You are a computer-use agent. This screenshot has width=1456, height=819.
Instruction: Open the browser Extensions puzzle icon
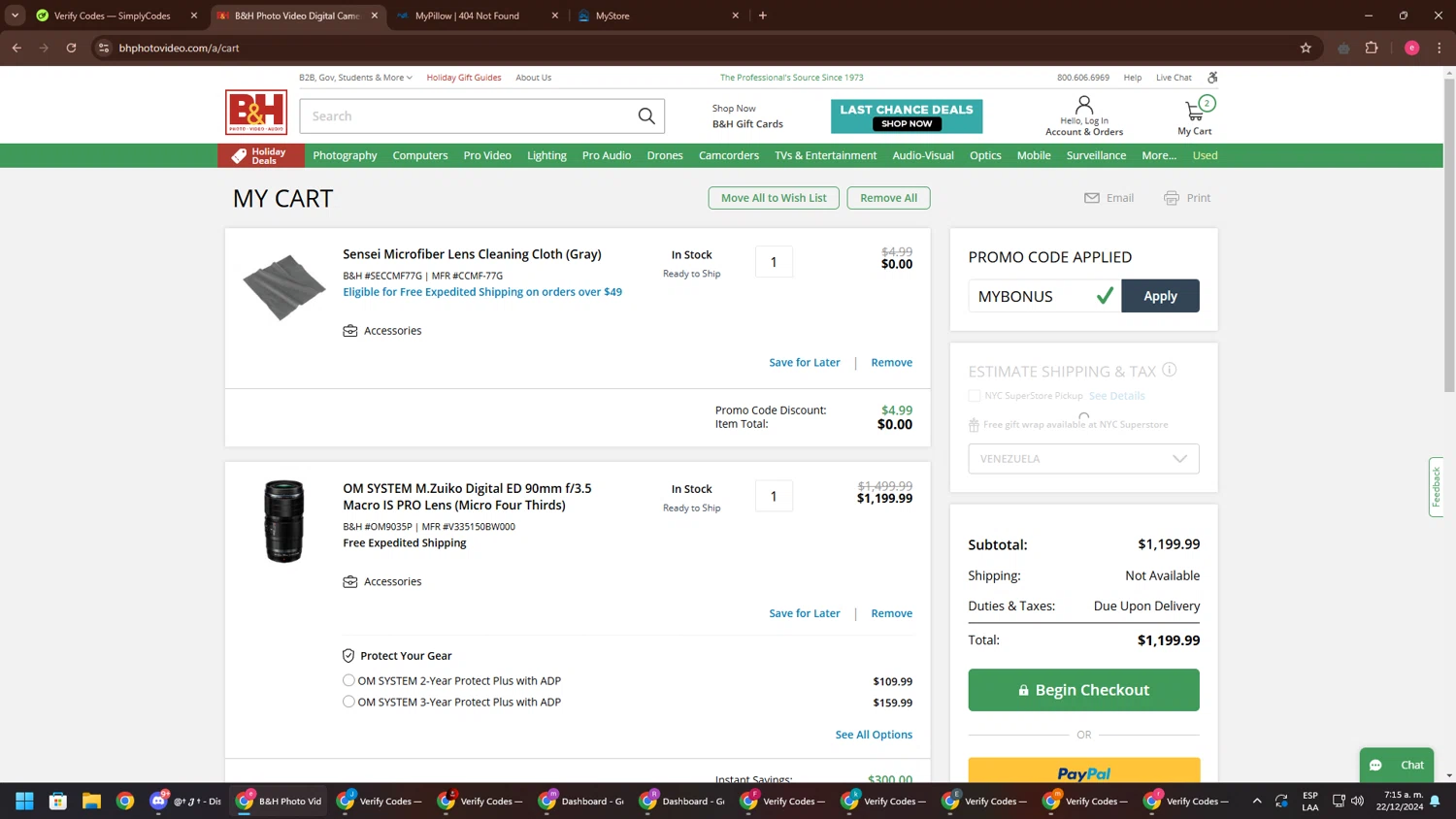[x=1372, y=48]
